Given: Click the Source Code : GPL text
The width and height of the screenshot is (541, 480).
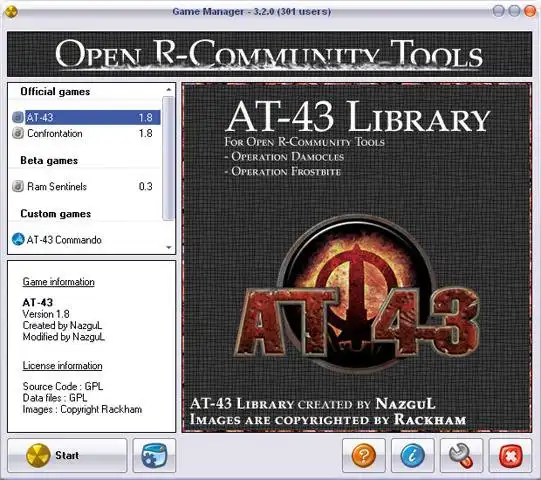Looking at the screenshot, I should (63, 386).
